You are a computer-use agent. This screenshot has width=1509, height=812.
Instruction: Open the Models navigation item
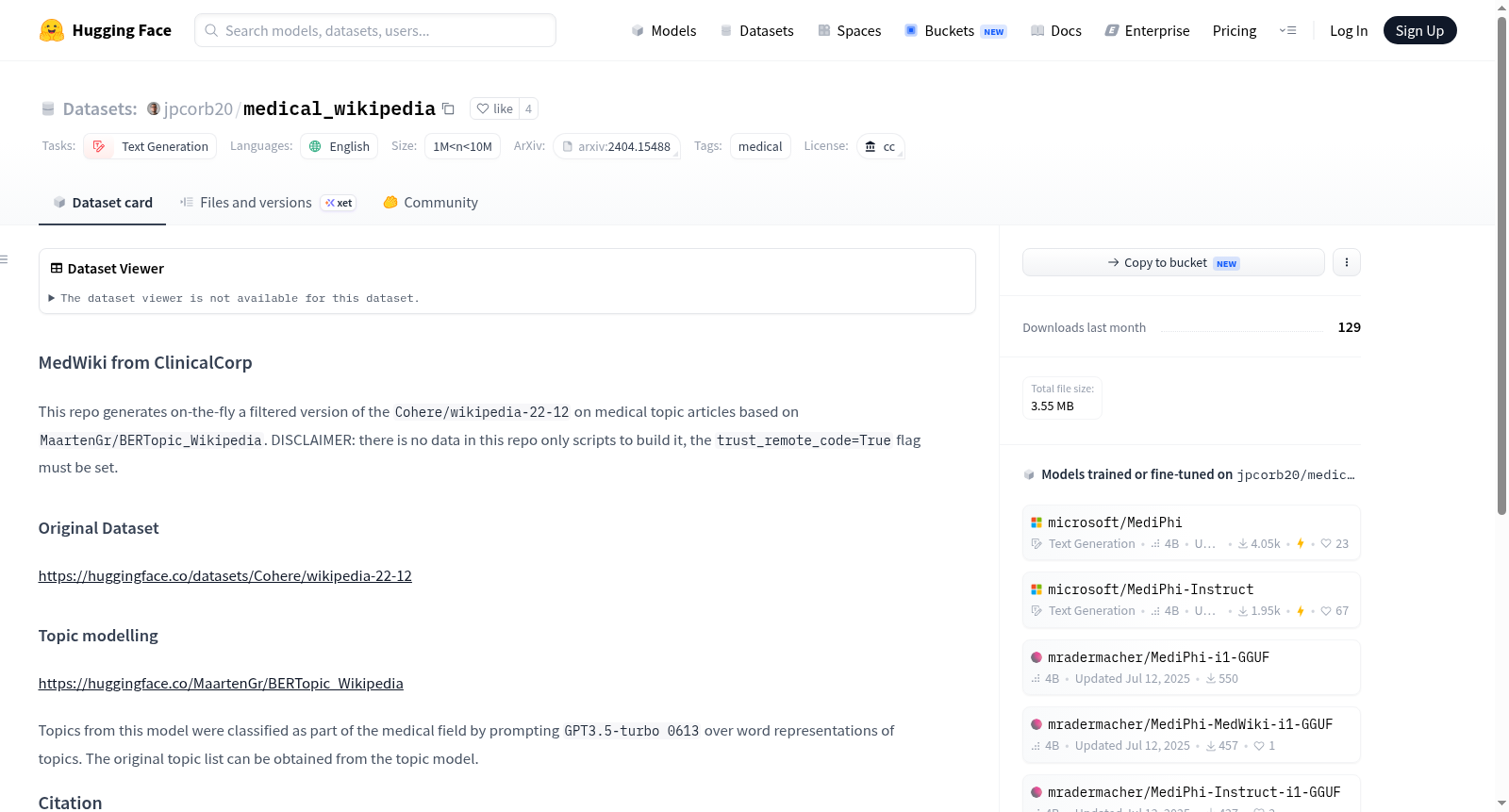(x=664, y=30)
